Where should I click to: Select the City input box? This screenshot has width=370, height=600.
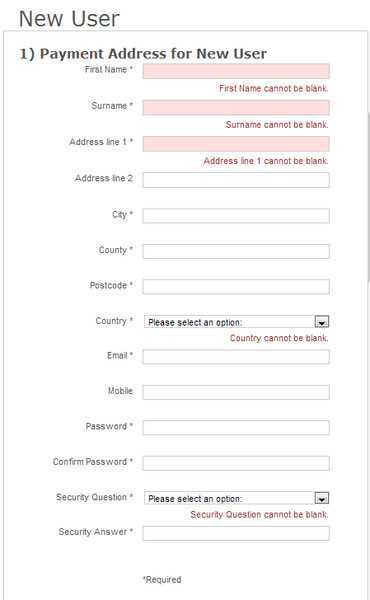[236, 216]
